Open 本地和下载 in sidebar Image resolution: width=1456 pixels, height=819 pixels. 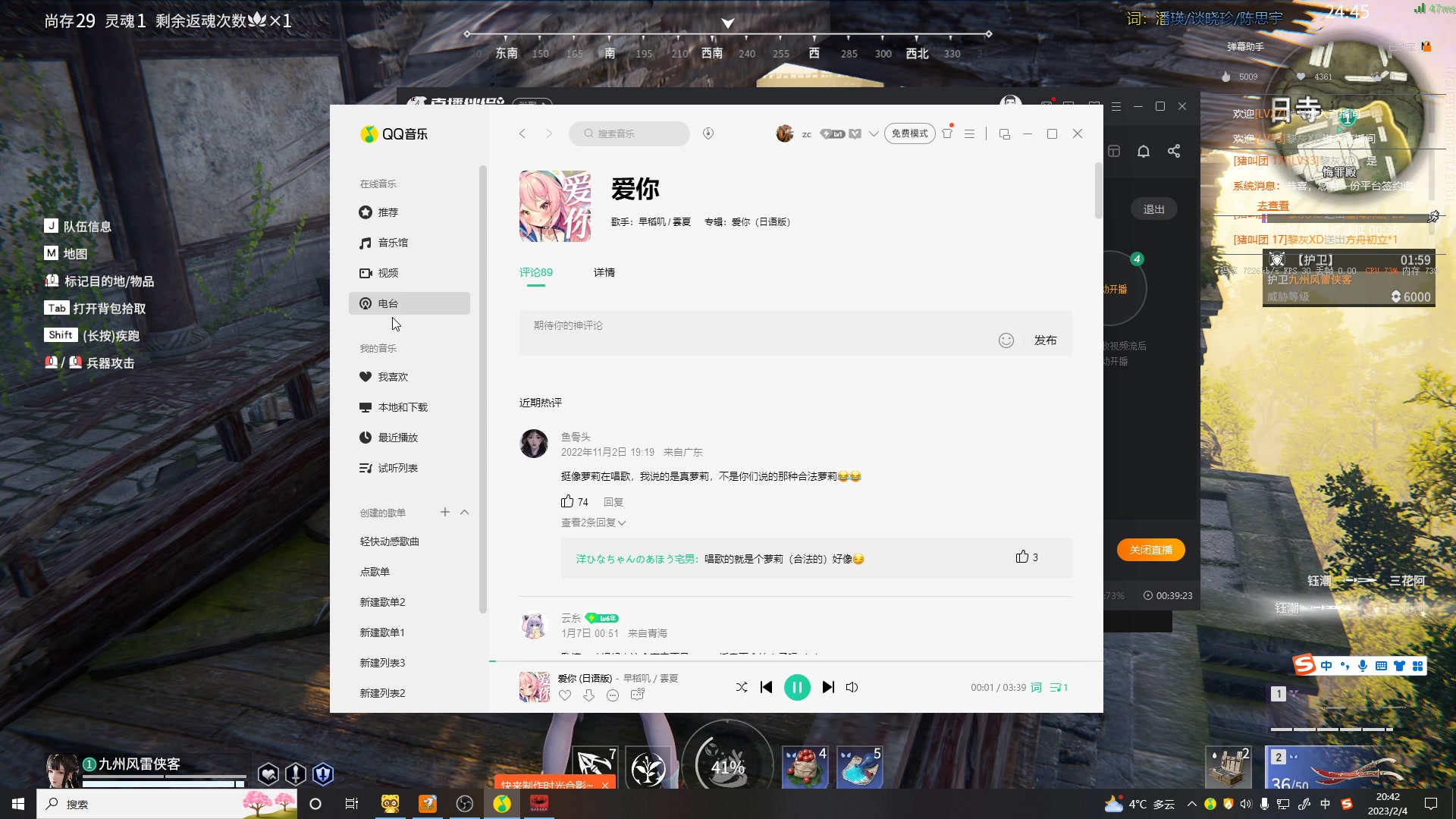[x=409, y=407]
